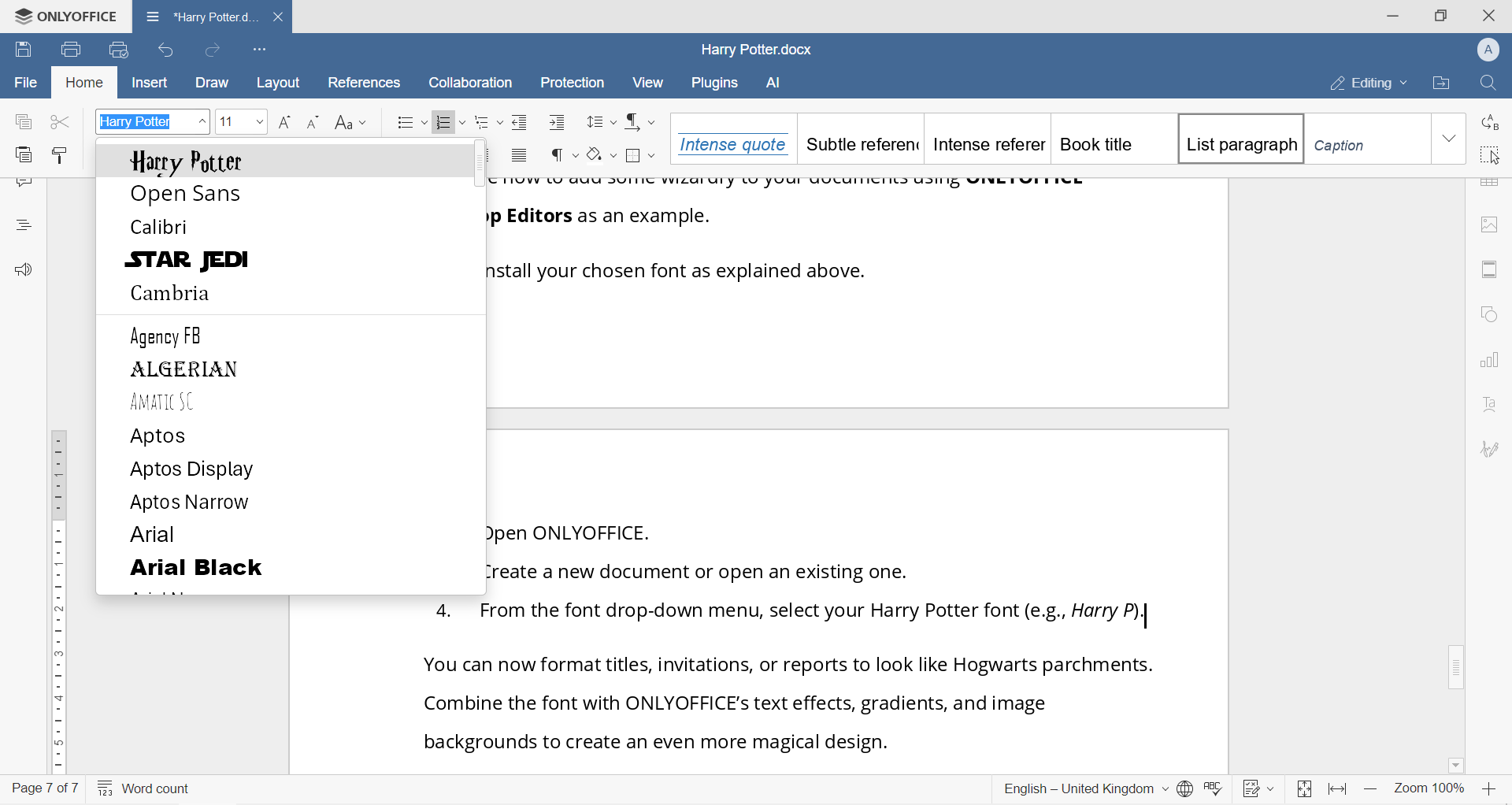
Task: Open the Table settings panel
Action: (x=1490, y=182)
